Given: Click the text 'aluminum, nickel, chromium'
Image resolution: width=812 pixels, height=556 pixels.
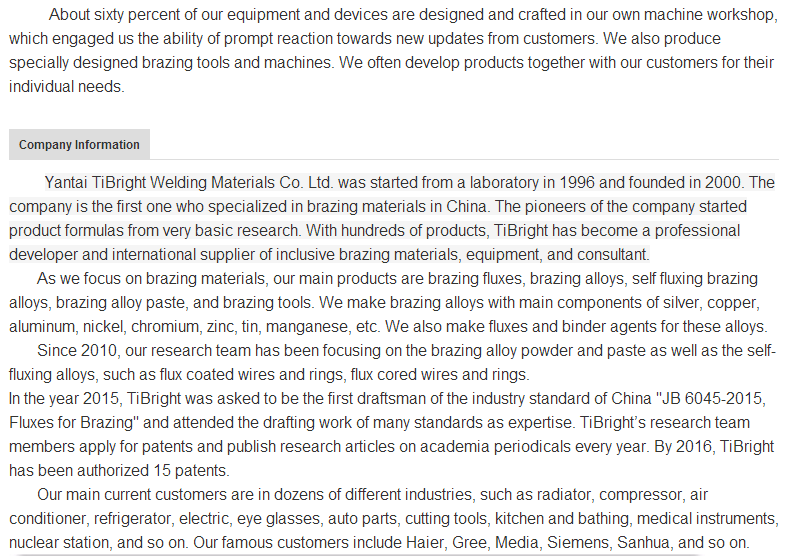Looking at the screenshot, I should pos(104,327).
